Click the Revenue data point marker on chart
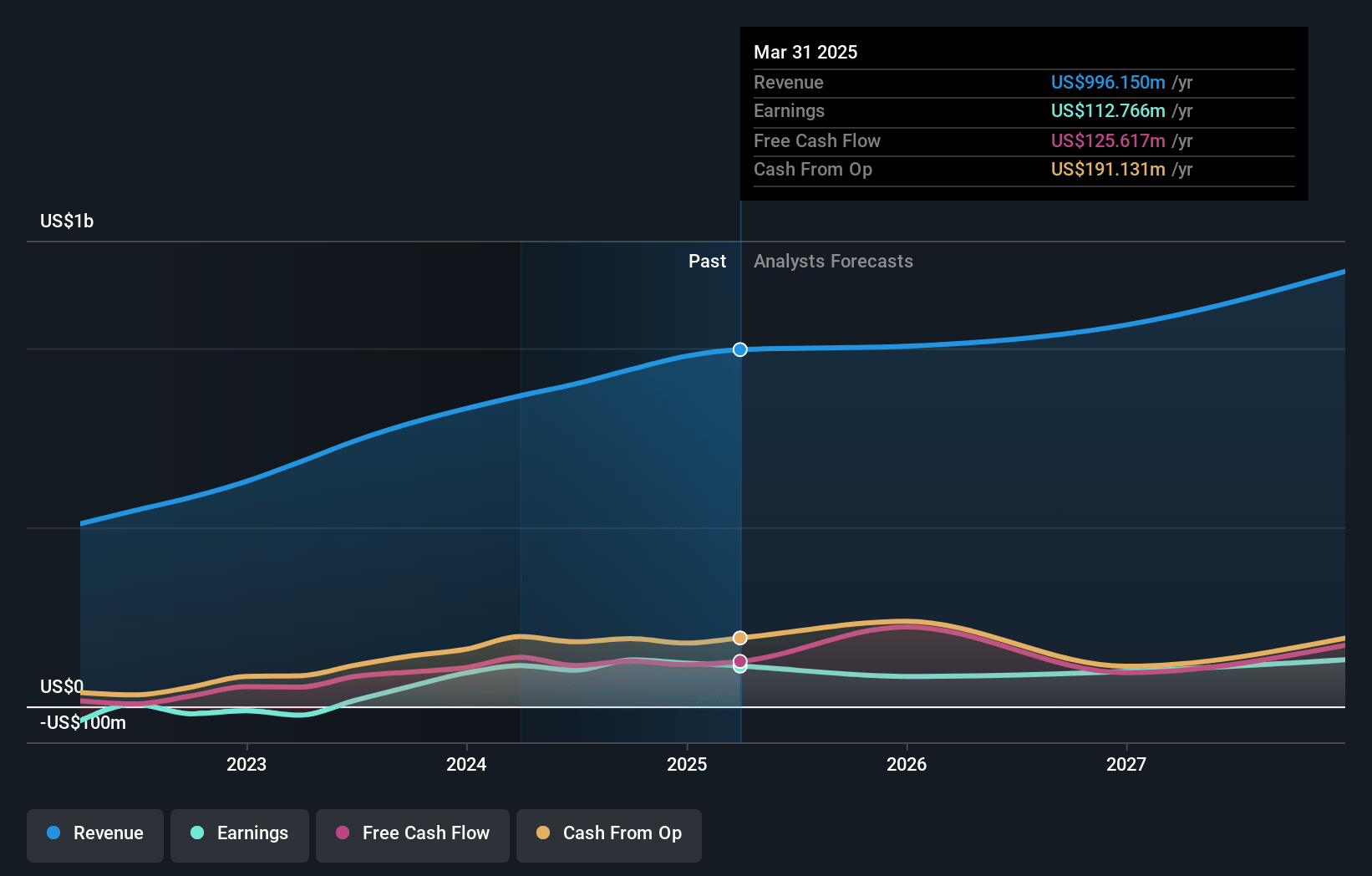The image size is (1372, 876). (740, 349)
